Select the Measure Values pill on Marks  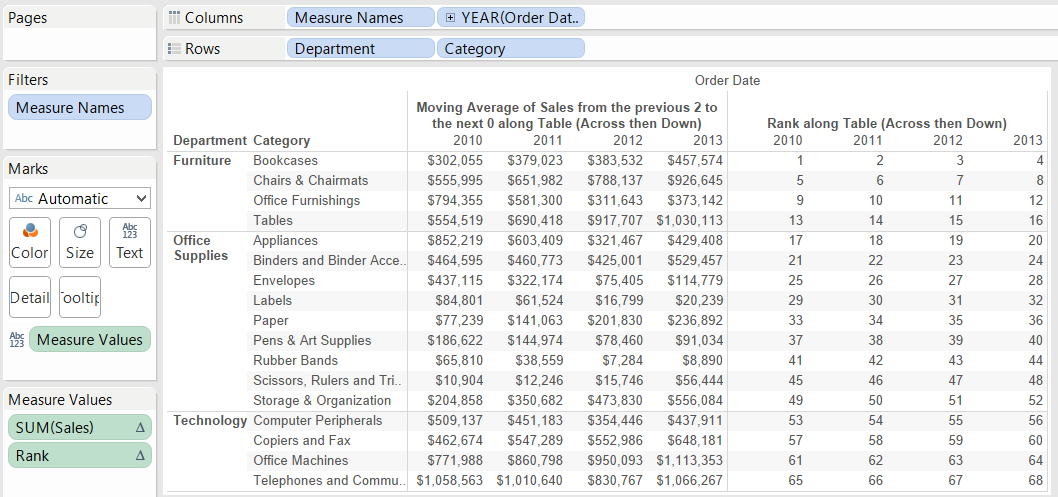[x=90, y=340]
